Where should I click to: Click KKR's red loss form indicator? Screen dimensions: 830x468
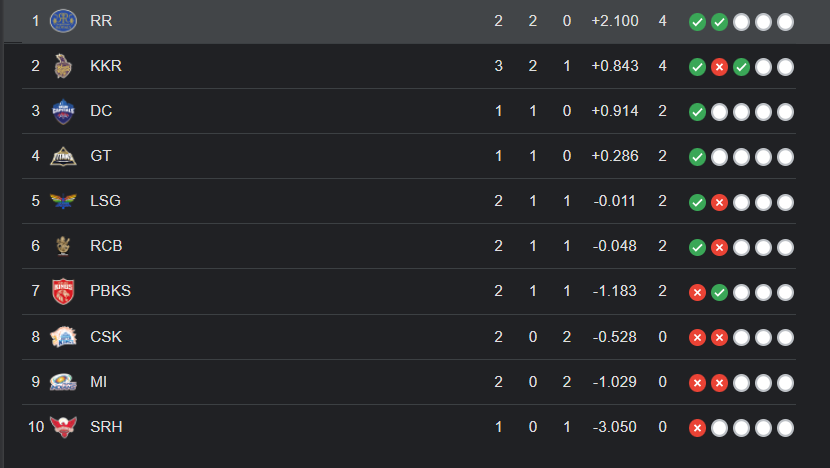pyautogui.click(x=719, y=67)
